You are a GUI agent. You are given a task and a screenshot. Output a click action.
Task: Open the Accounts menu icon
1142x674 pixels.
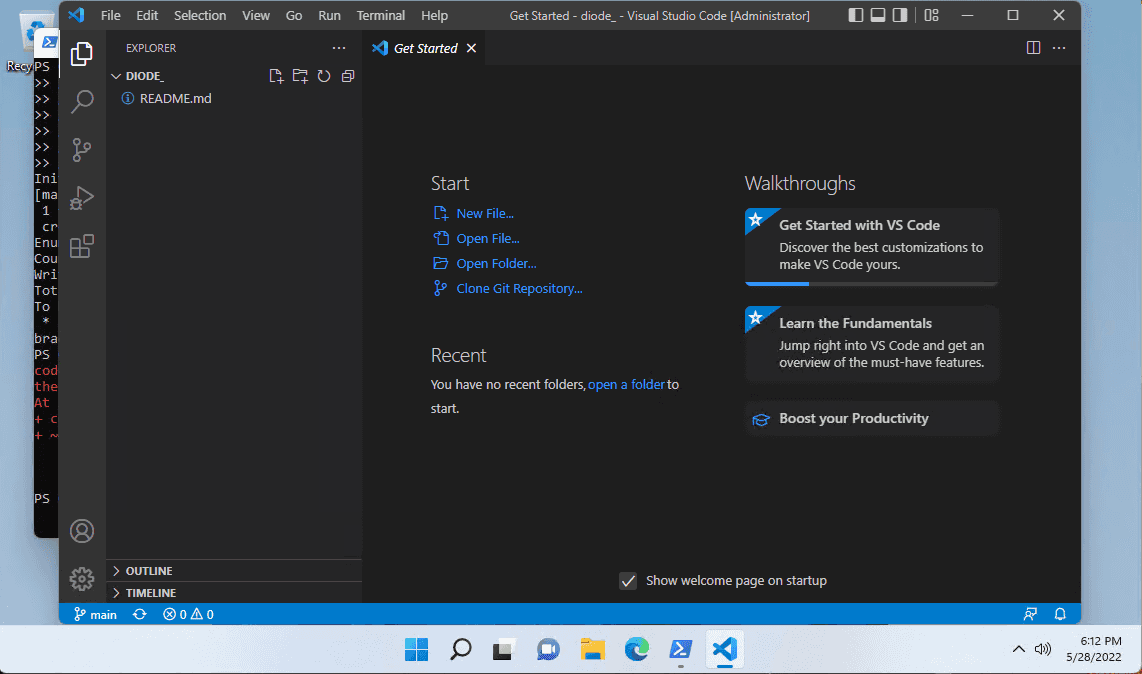tap(82, 531)
